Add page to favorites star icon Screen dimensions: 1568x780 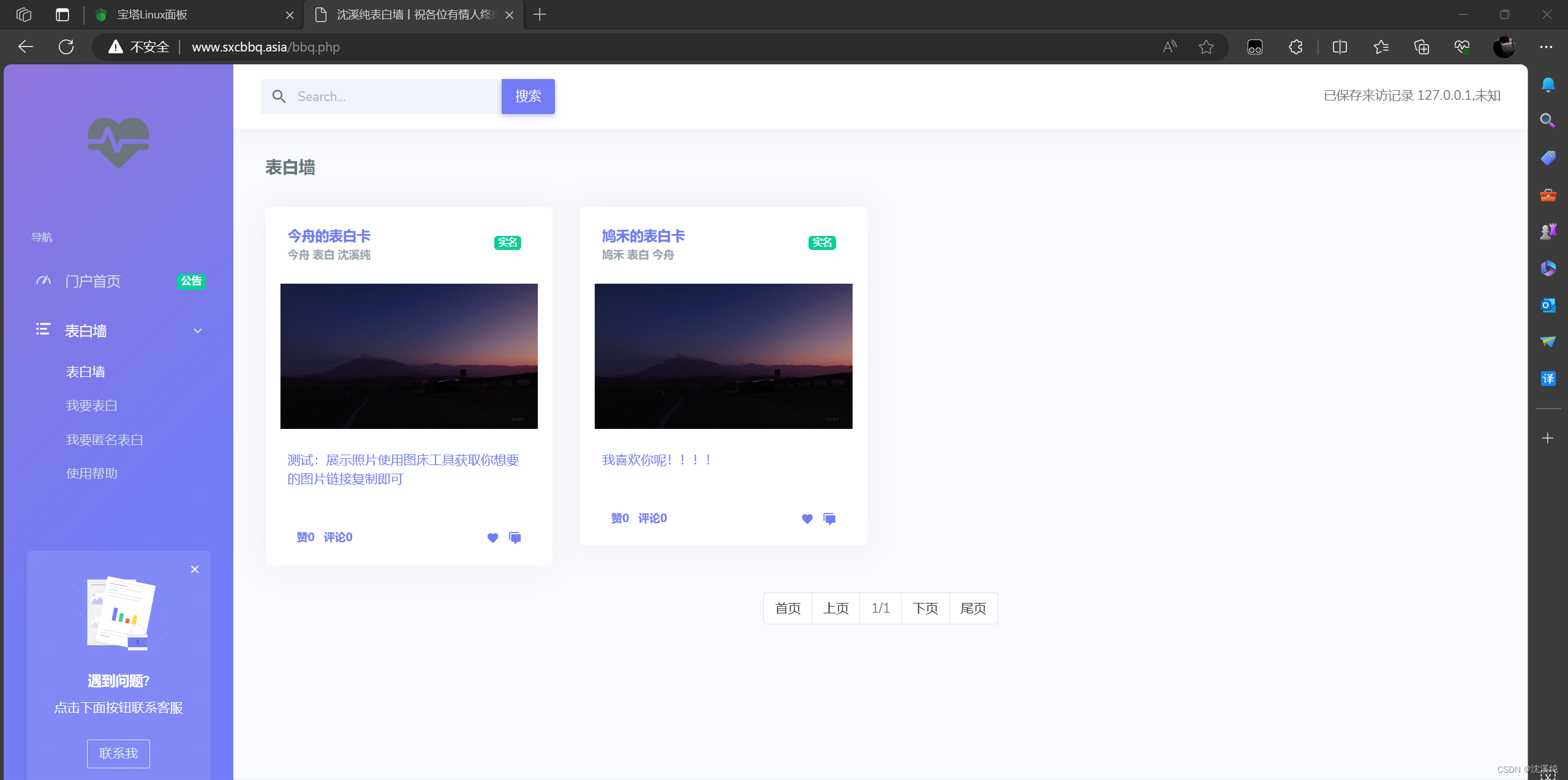point(1206,47)
